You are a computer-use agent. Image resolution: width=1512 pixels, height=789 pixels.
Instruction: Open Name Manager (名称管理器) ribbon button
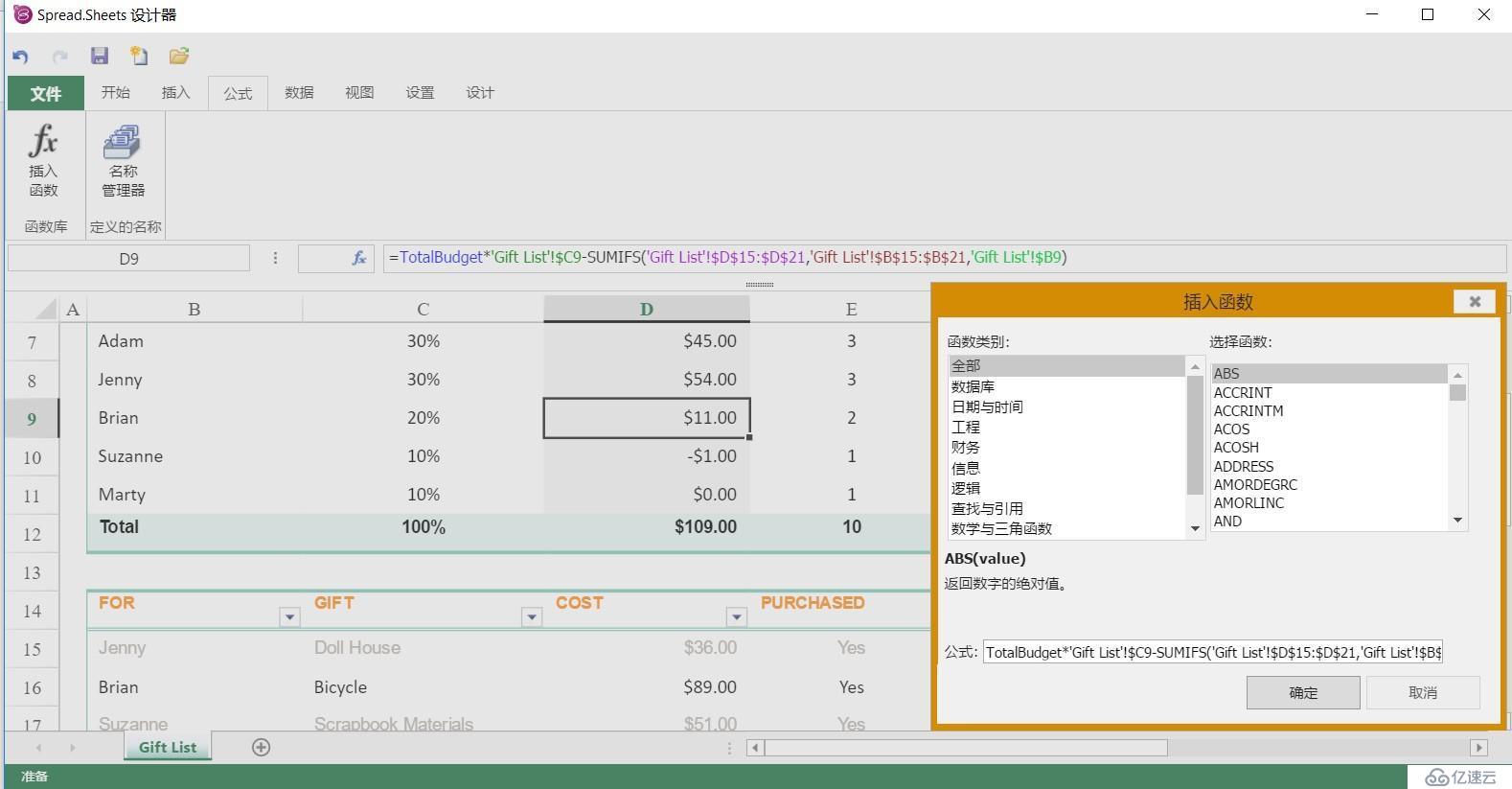[x=124, y=161]
